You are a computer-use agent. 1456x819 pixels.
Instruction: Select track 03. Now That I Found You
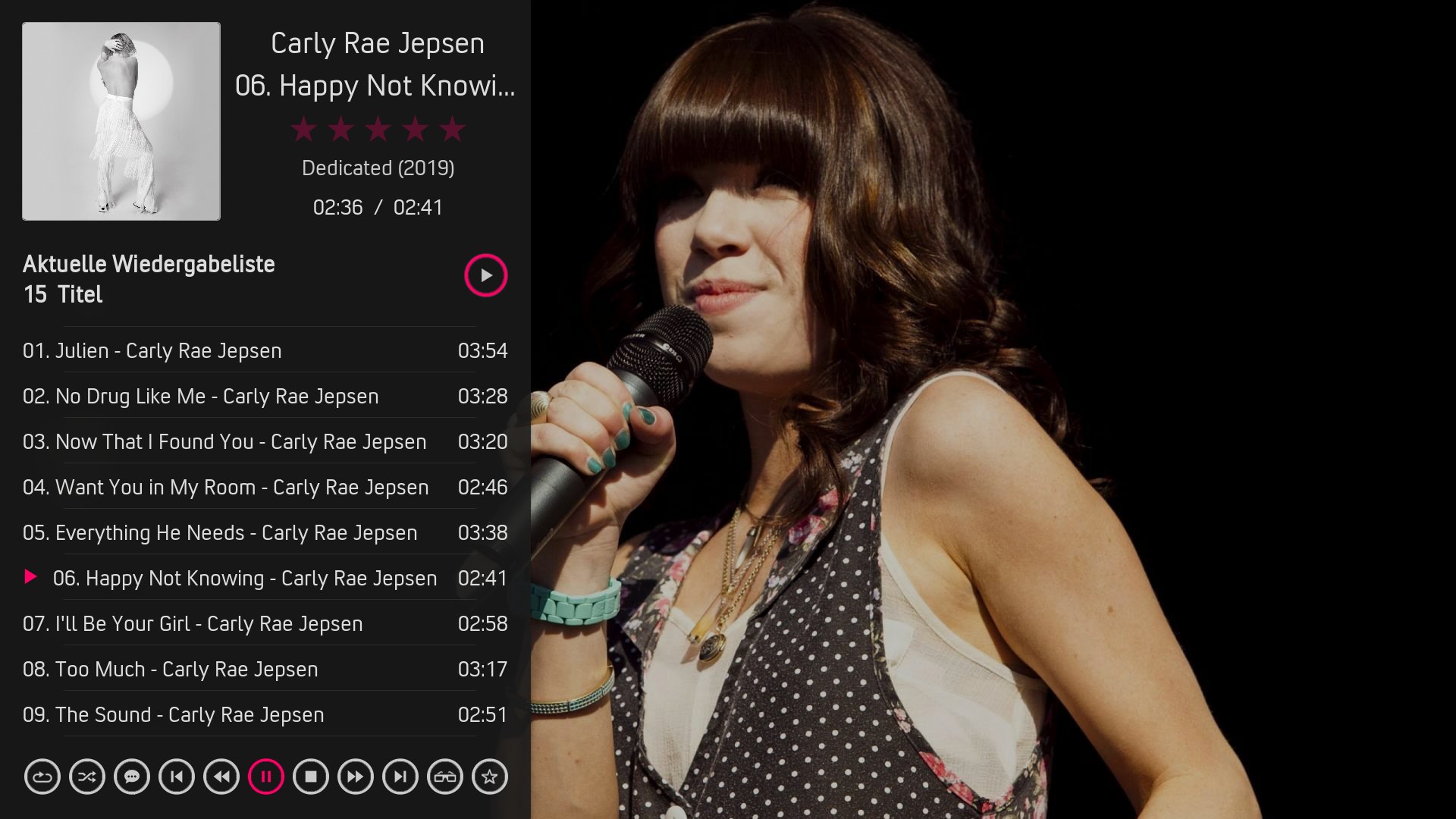click(x=265, y=441)
